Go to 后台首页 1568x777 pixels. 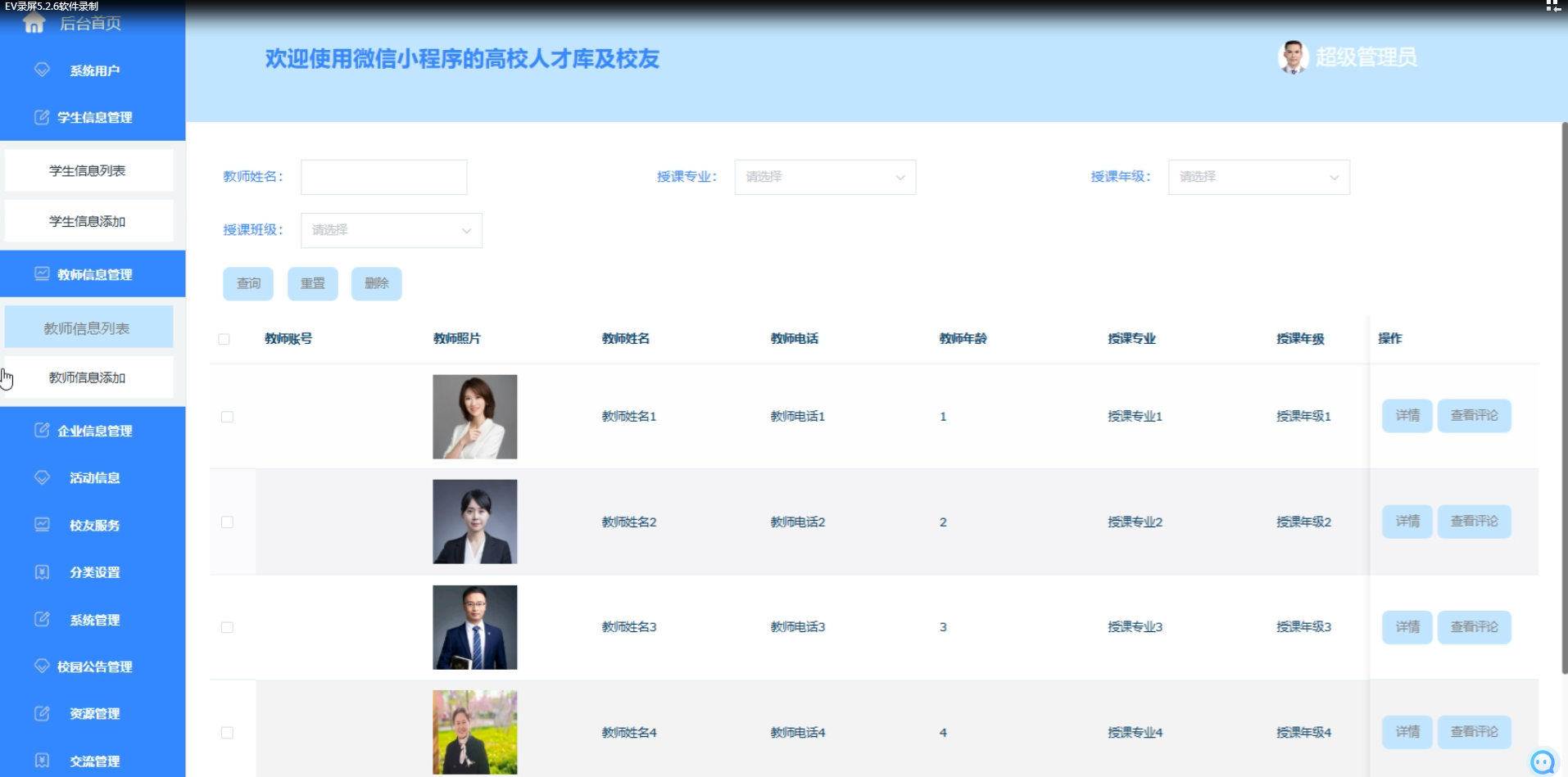tap(90, 24)
